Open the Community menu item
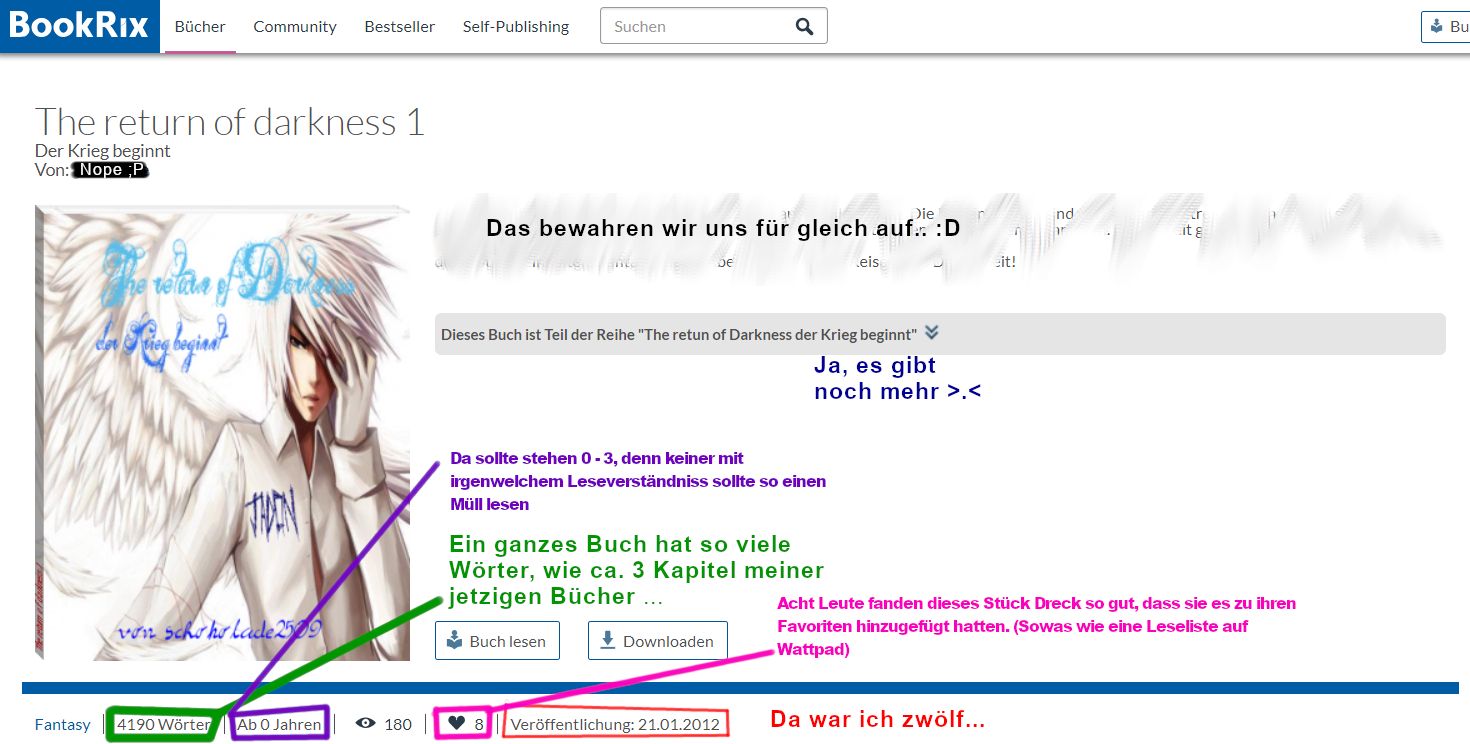 click(x=295, y=27)
